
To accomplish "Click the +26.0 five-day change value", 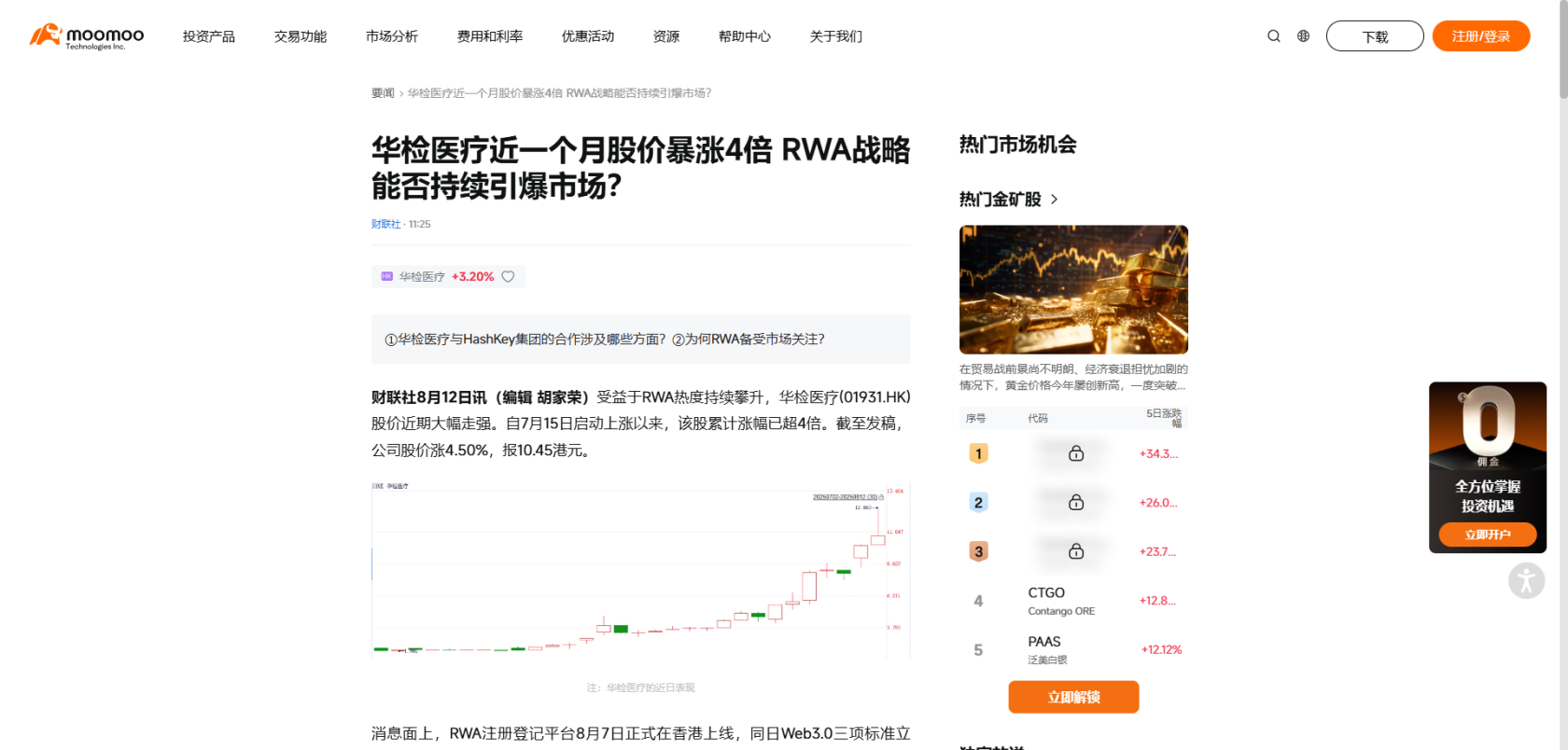I will click(x=1158, y=503).
